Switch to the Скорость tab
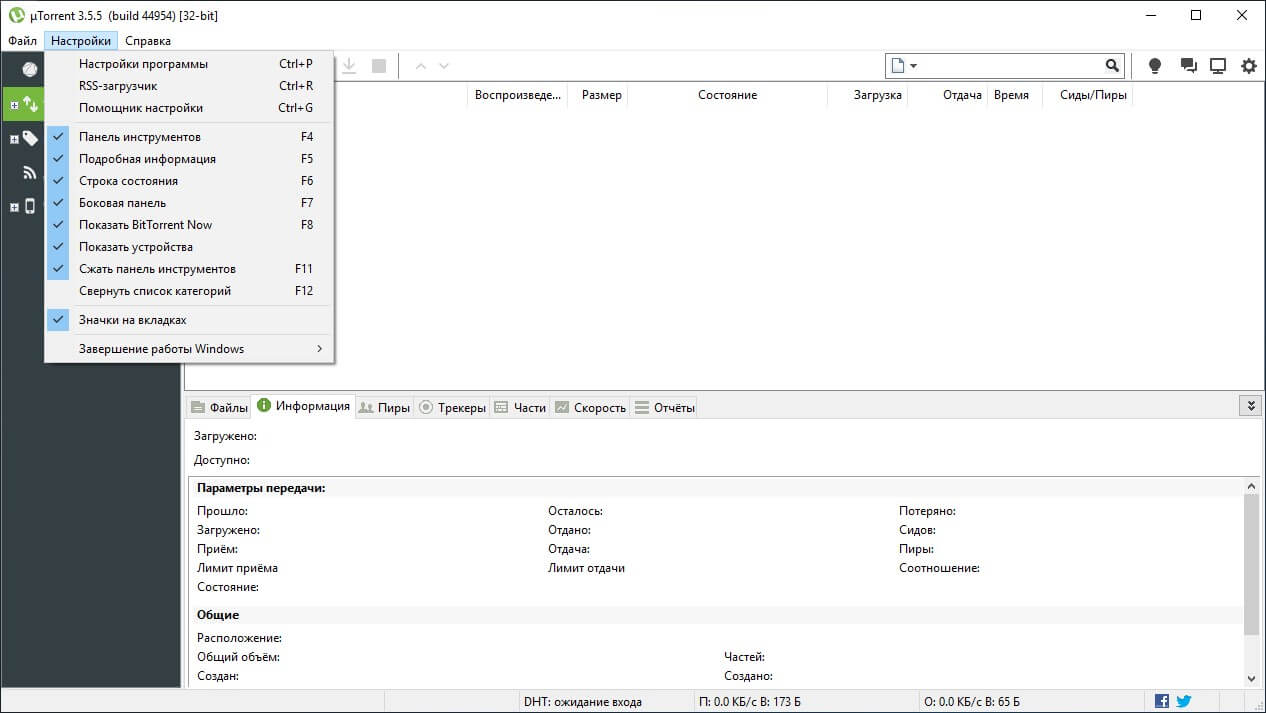 click(590, 407)
